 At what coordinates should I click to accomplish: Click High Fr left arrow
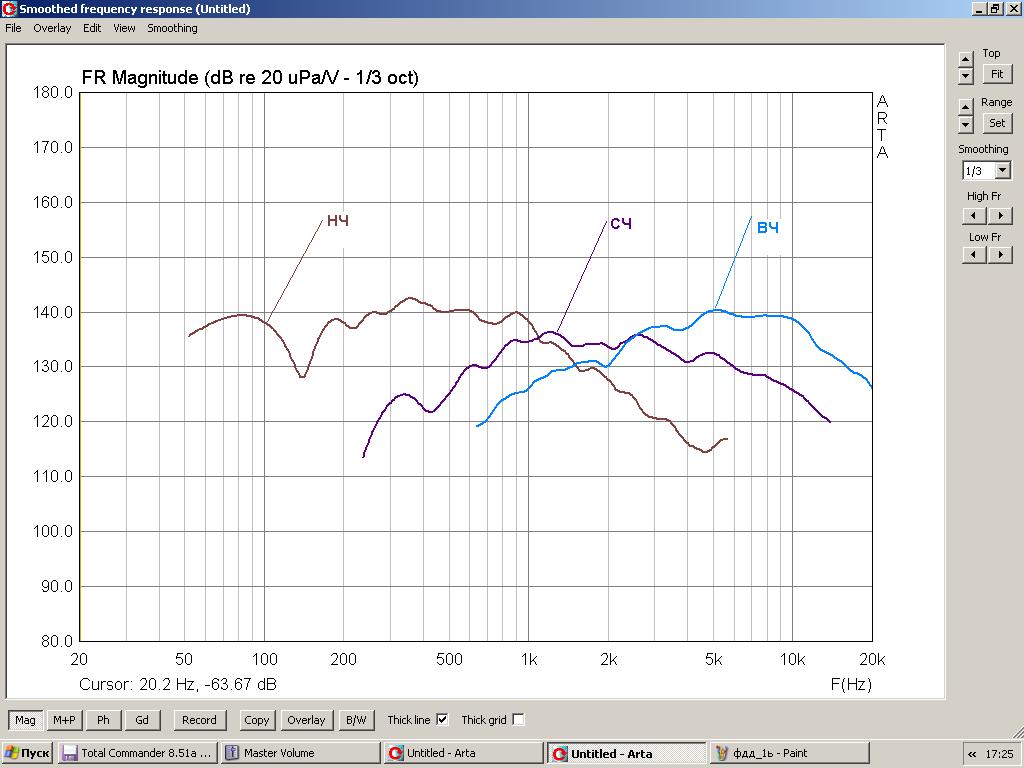pos(974,216)
